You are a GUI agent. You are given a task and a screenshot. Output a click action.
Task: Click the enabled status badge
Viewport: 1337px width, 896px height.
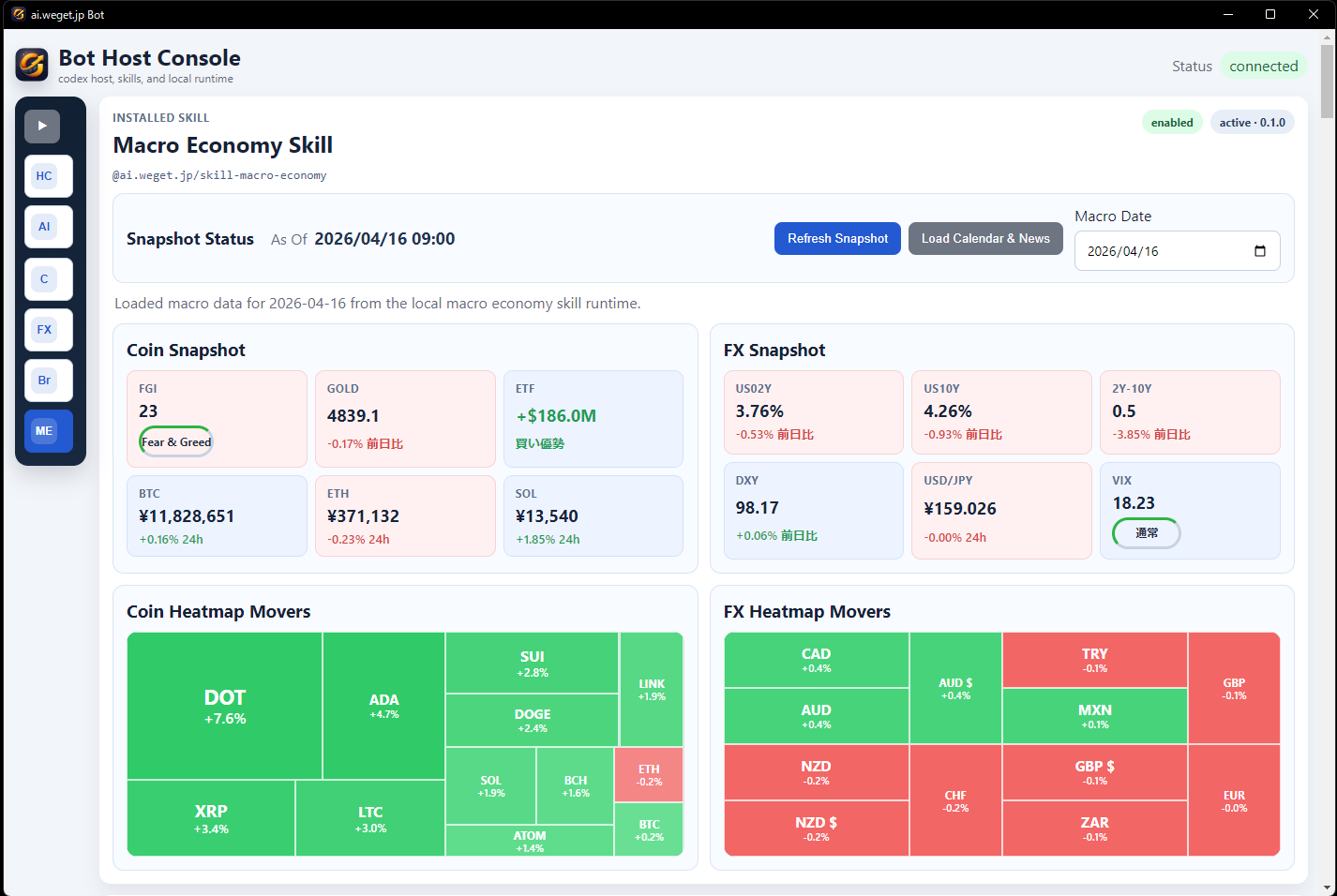(1172, 123)
